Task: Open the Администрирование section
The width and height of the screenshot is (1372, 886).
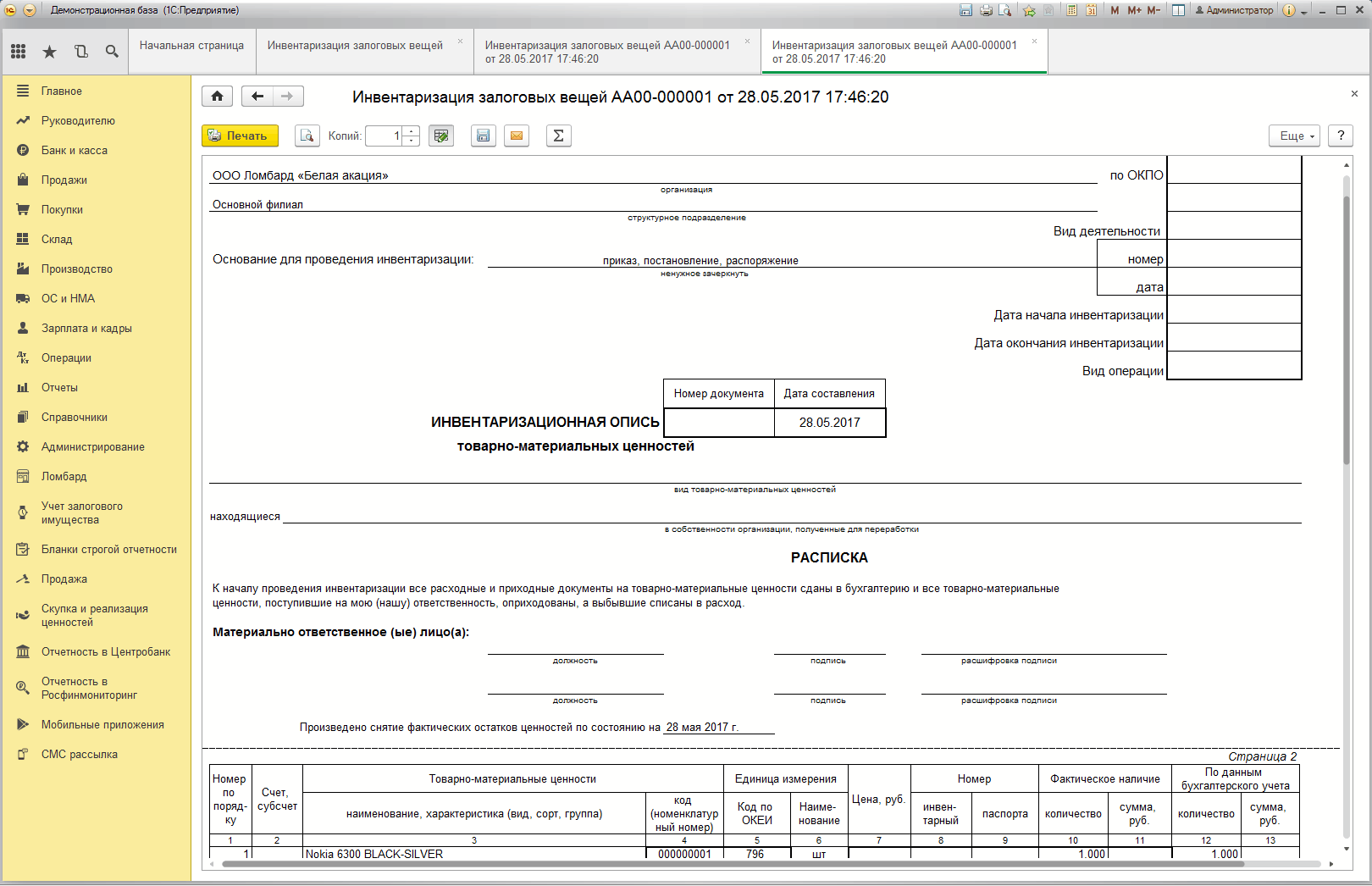Action: click(x=96, y=446)
